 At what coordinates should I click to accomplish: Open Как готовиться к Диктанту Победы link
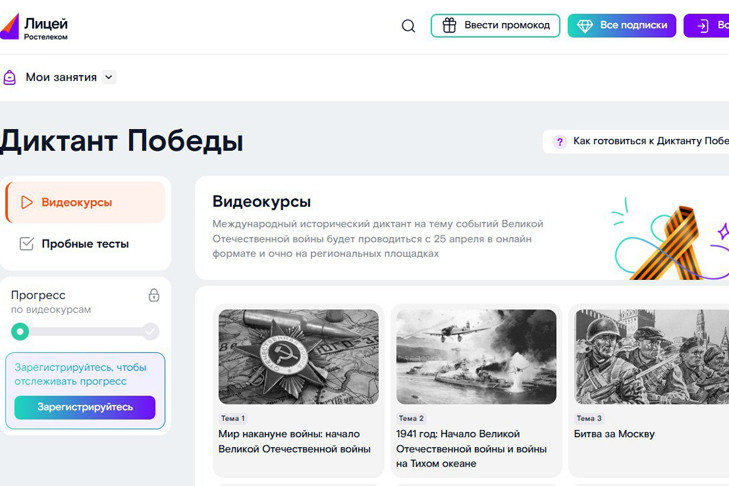[x=650, y=142]
